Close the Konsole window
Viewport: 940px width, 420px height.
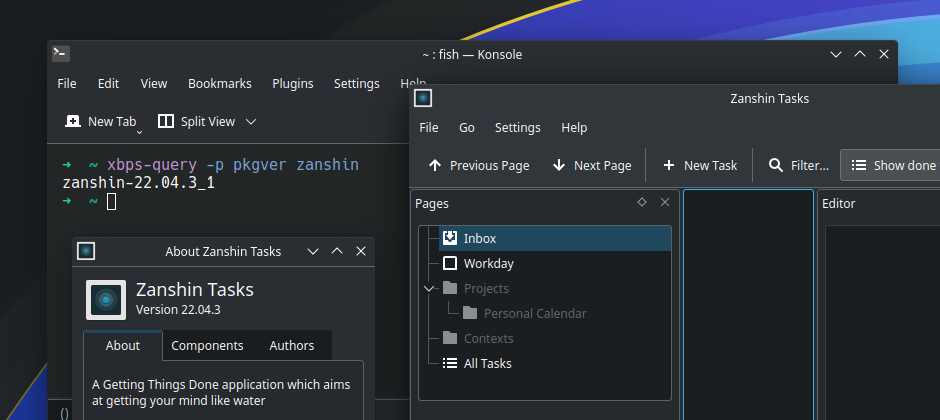(884, 55)
